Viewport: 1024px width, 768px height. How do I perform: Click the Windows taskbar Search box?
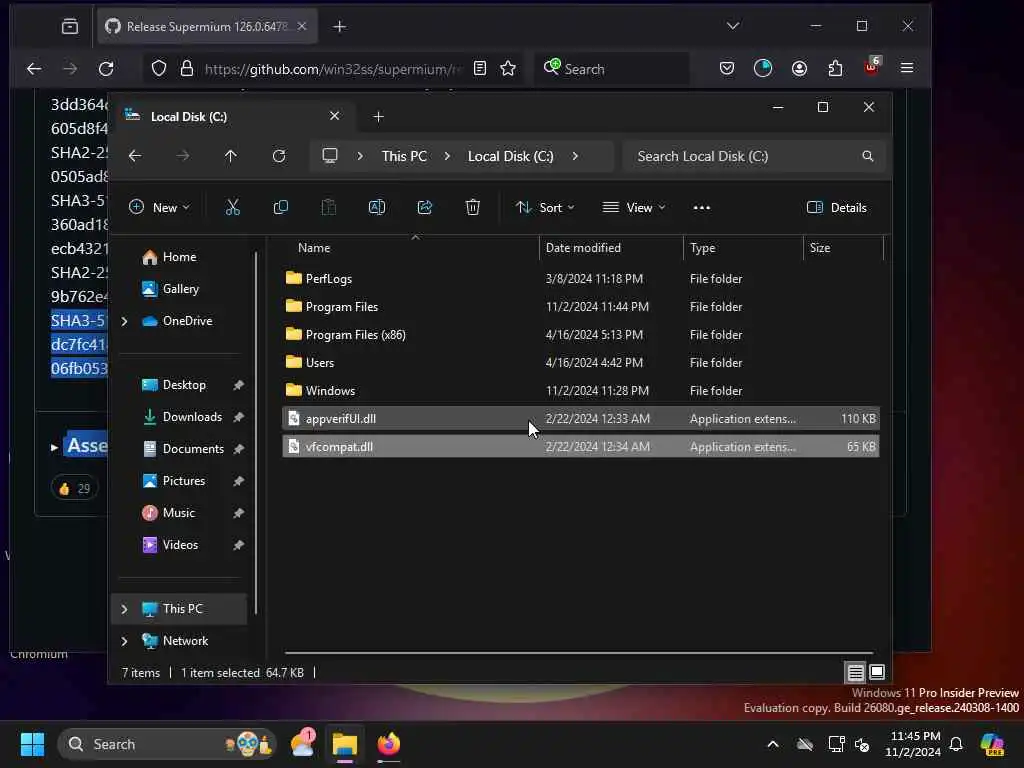click(167, 744)
